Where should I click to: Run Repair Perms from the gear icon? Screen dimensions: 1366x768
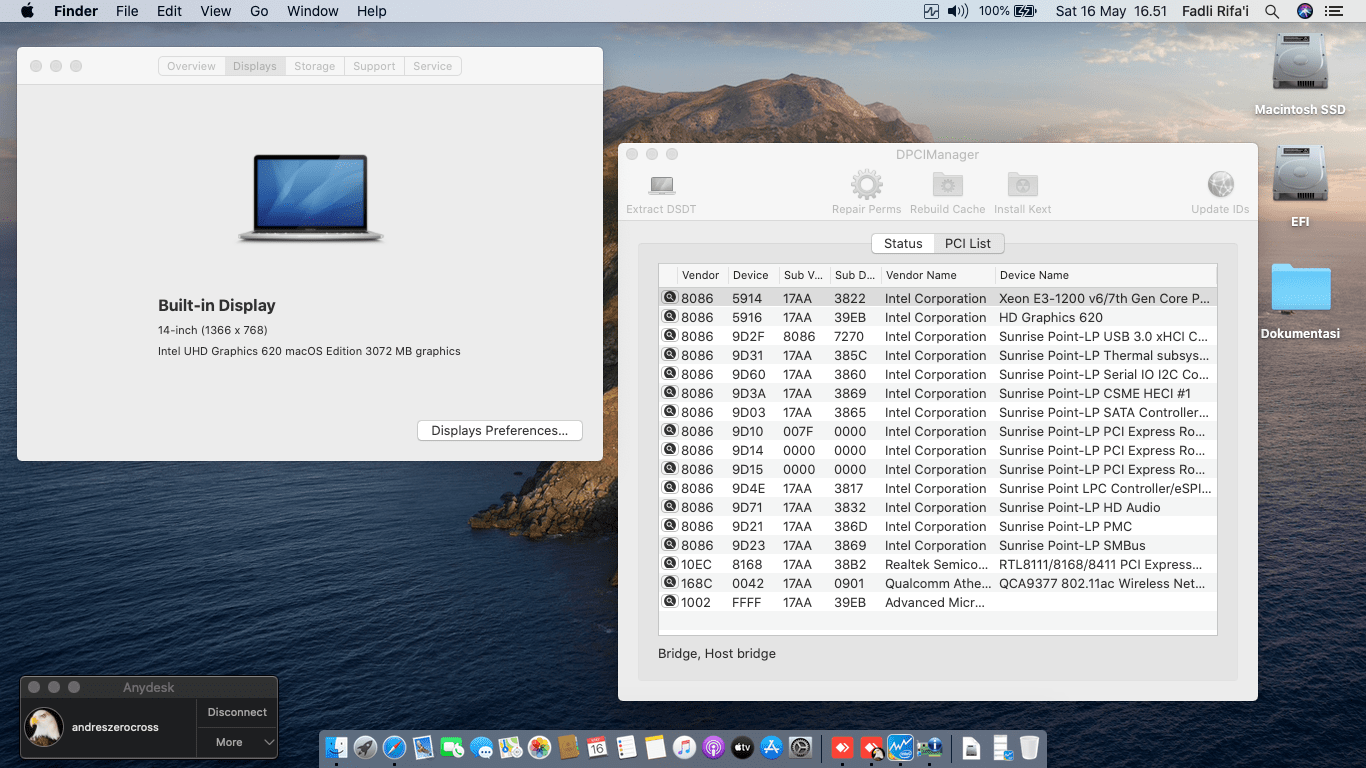866,185
